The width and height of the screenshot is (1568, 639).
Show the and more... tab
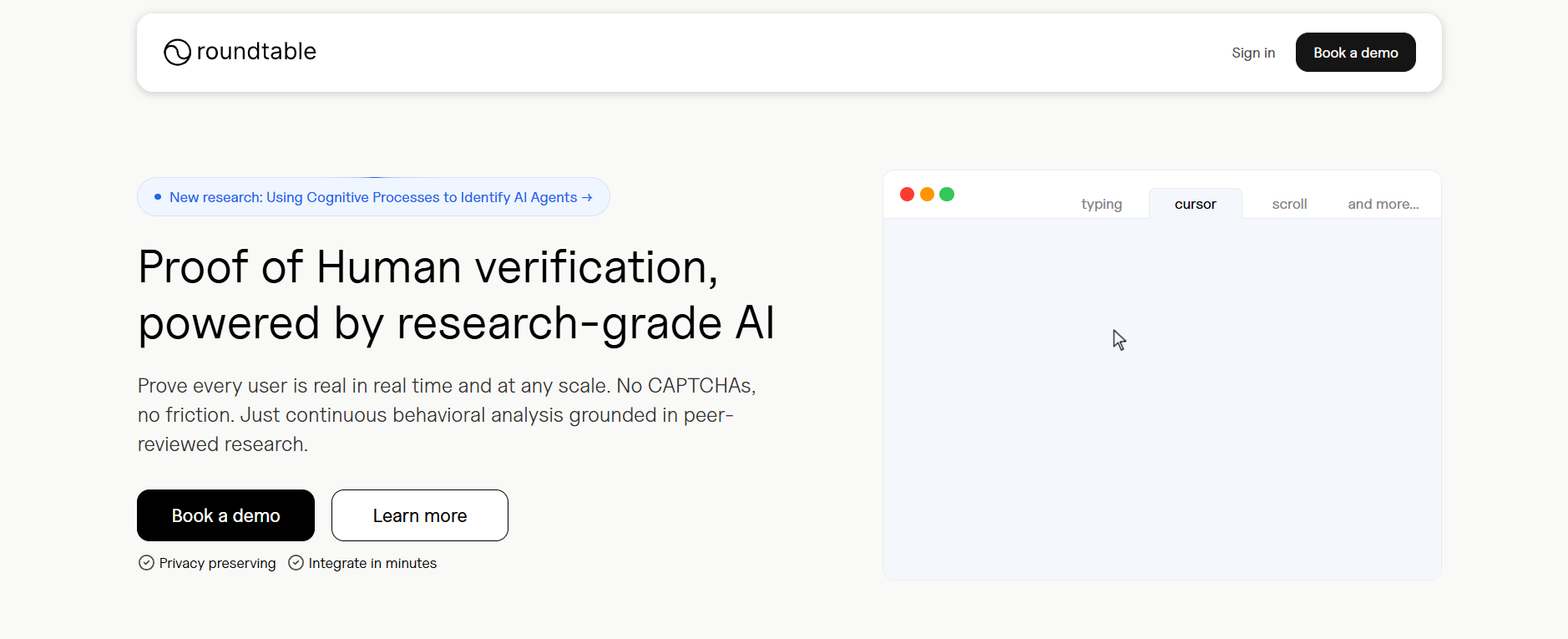coord(1383,204)
